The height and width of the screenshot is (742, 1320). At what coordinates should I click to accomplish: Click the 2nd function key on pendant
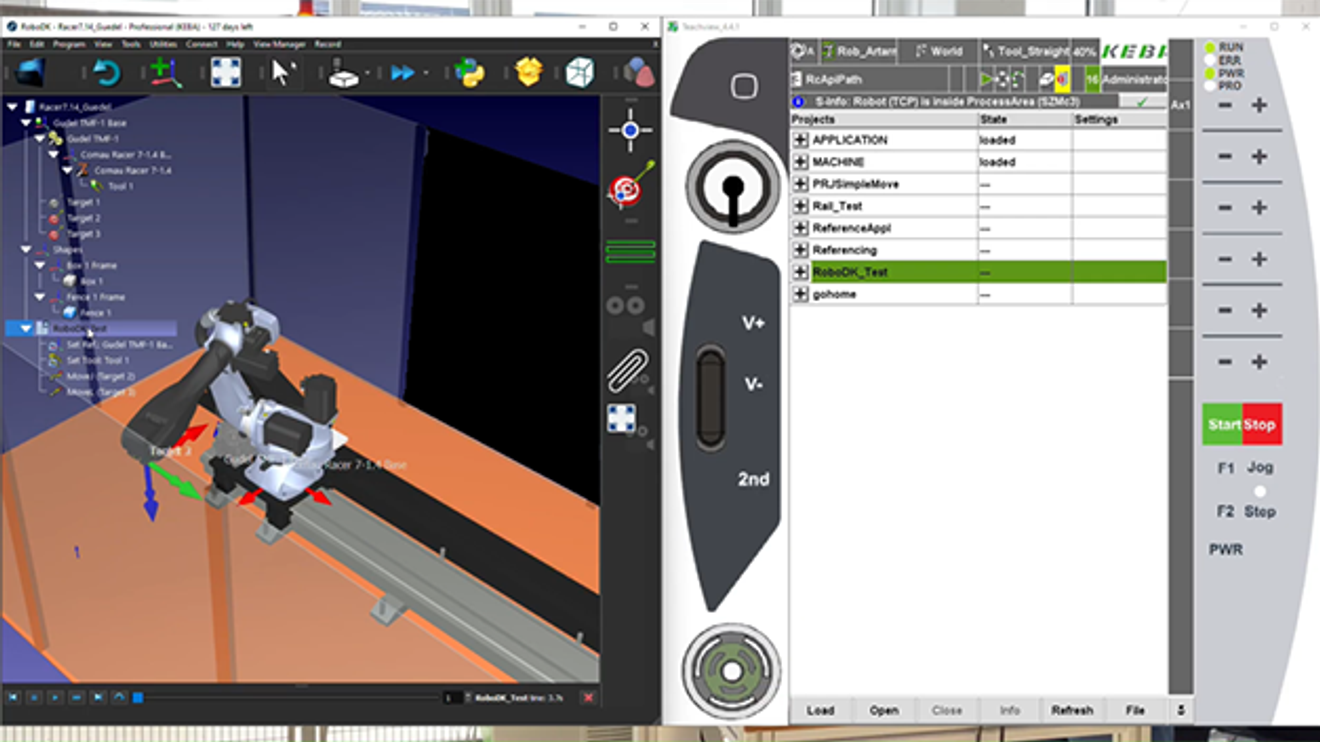(x=753, y=479)
